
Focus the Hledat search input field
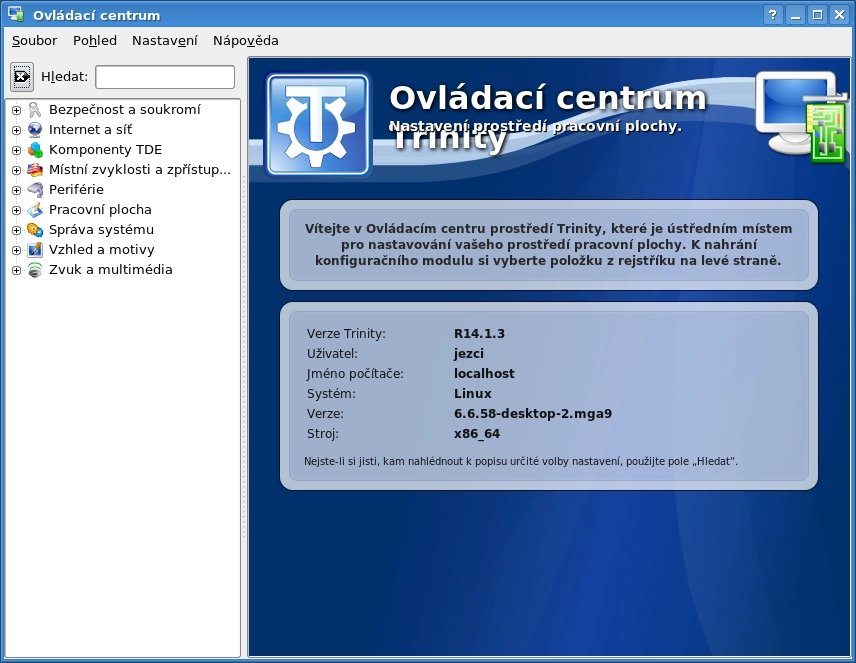click(165, 77)
